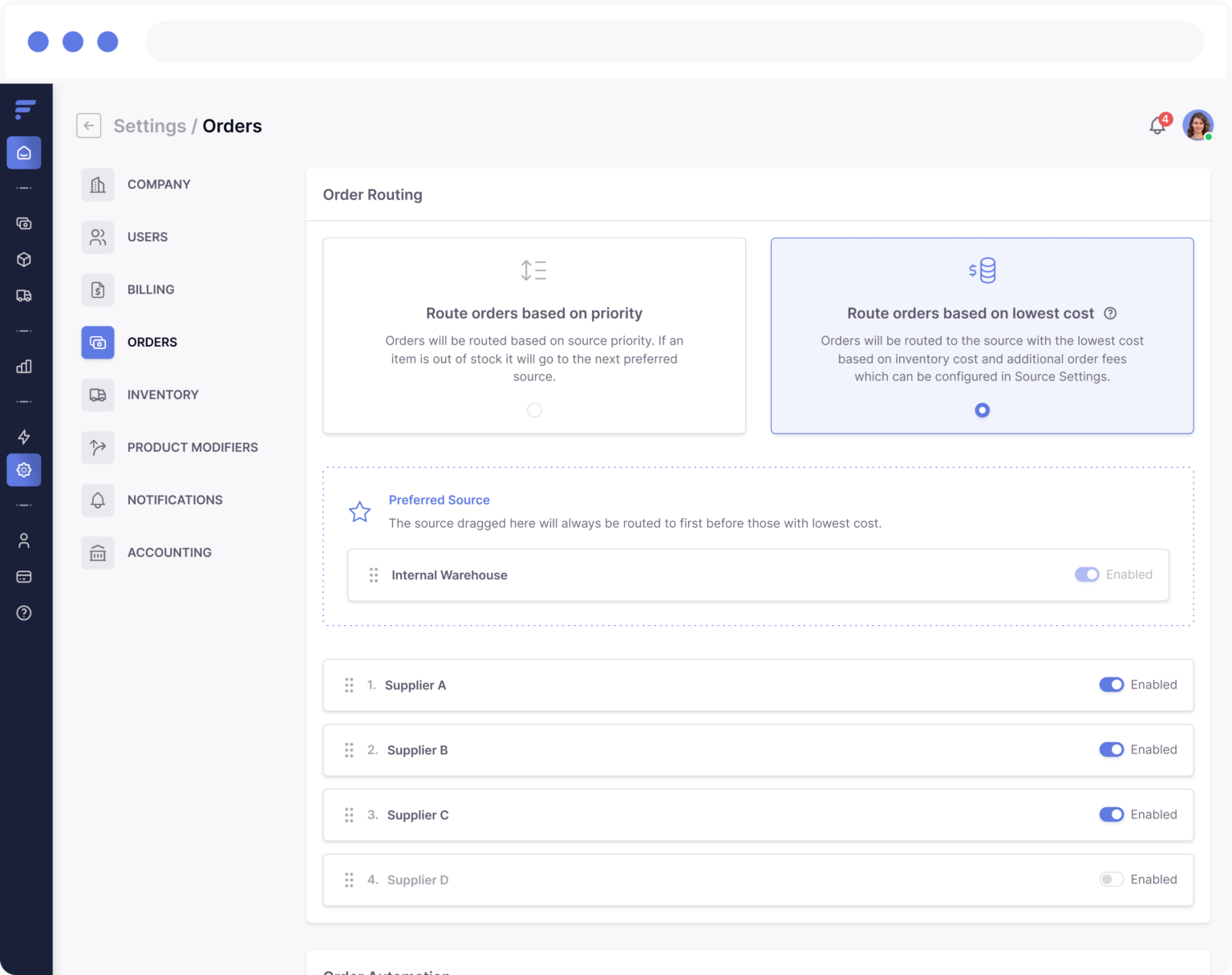Image resolution: width=1232 pixels, height=975 pixels.
Task: Open the delivery truck icon in dark sidebar
Action: coord(24,295)
